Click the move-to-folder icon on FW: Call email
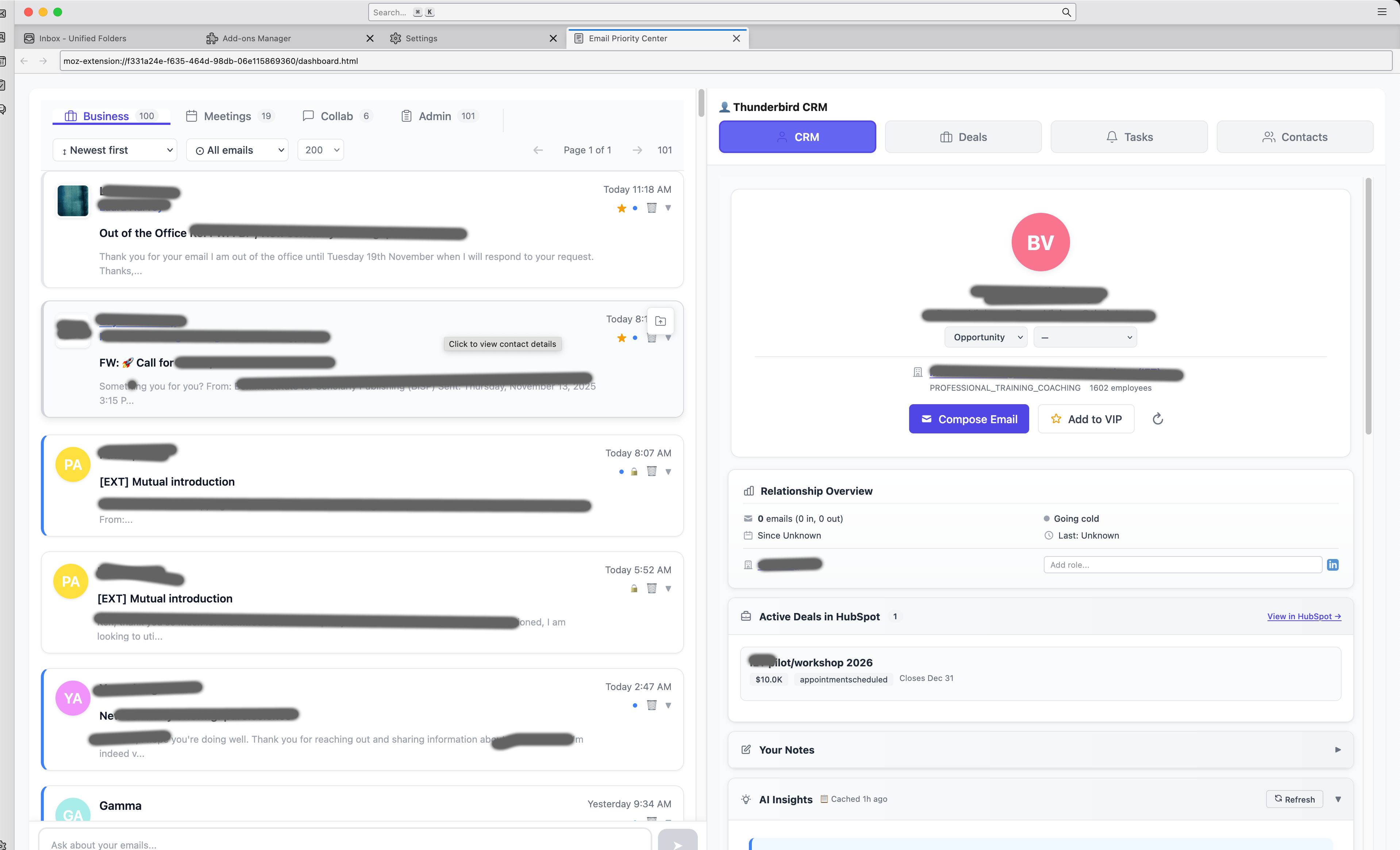Screen dimensions: 1400x850 click(x=660, y=321)
